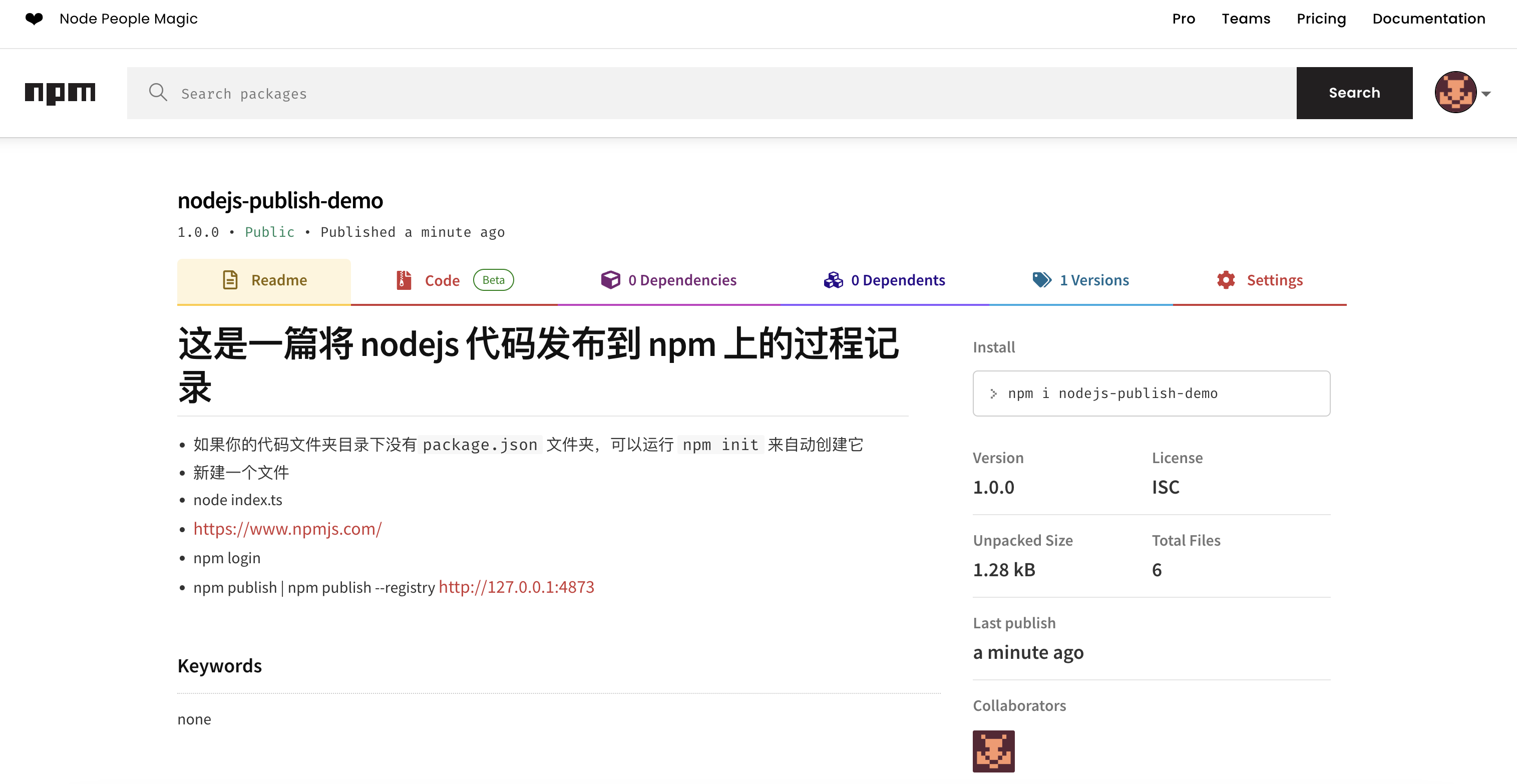
Task: Open the Documentation link
Action: point(1429,19)
